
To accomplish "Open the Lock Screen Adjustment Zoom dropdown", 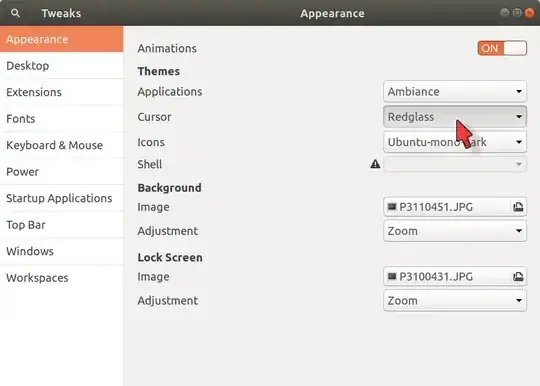I will 455,301.
